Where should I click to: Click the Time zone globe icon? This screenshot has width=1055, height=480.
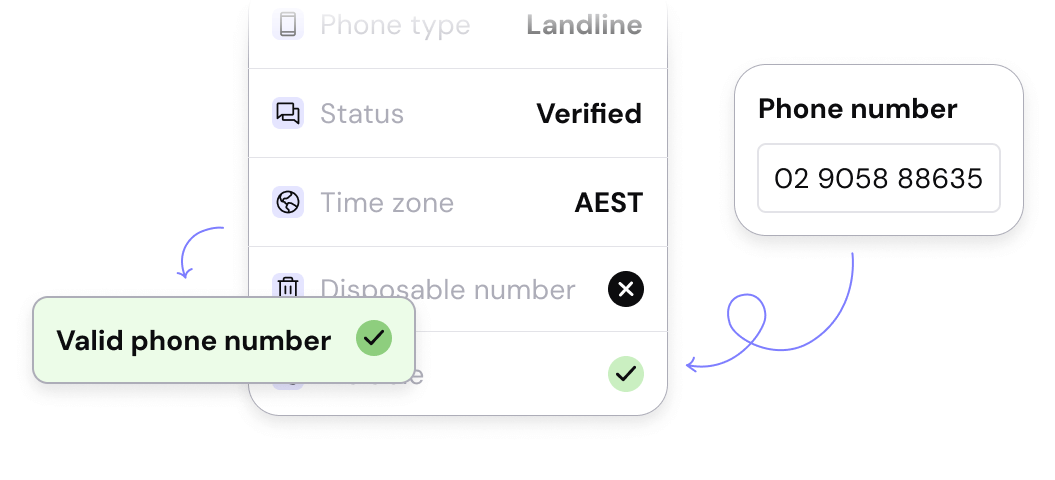click(x=288, y=203)
